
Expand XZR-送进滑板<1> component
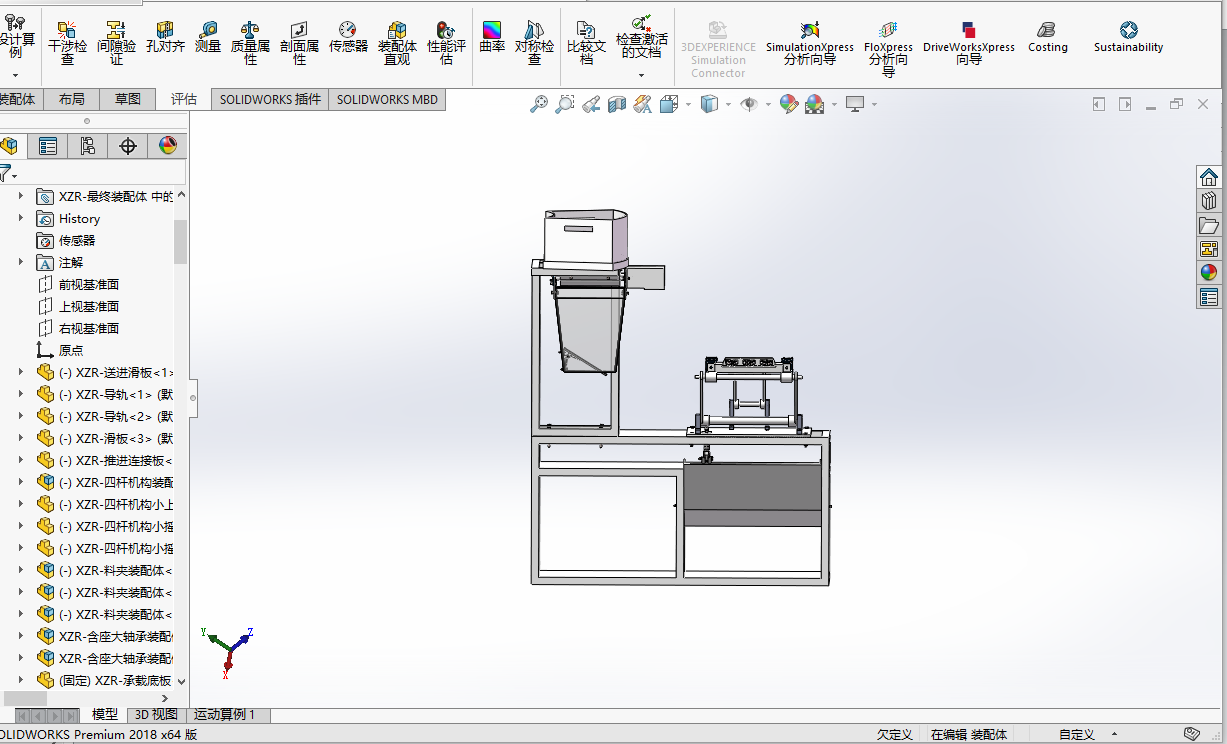pos(20,372)
